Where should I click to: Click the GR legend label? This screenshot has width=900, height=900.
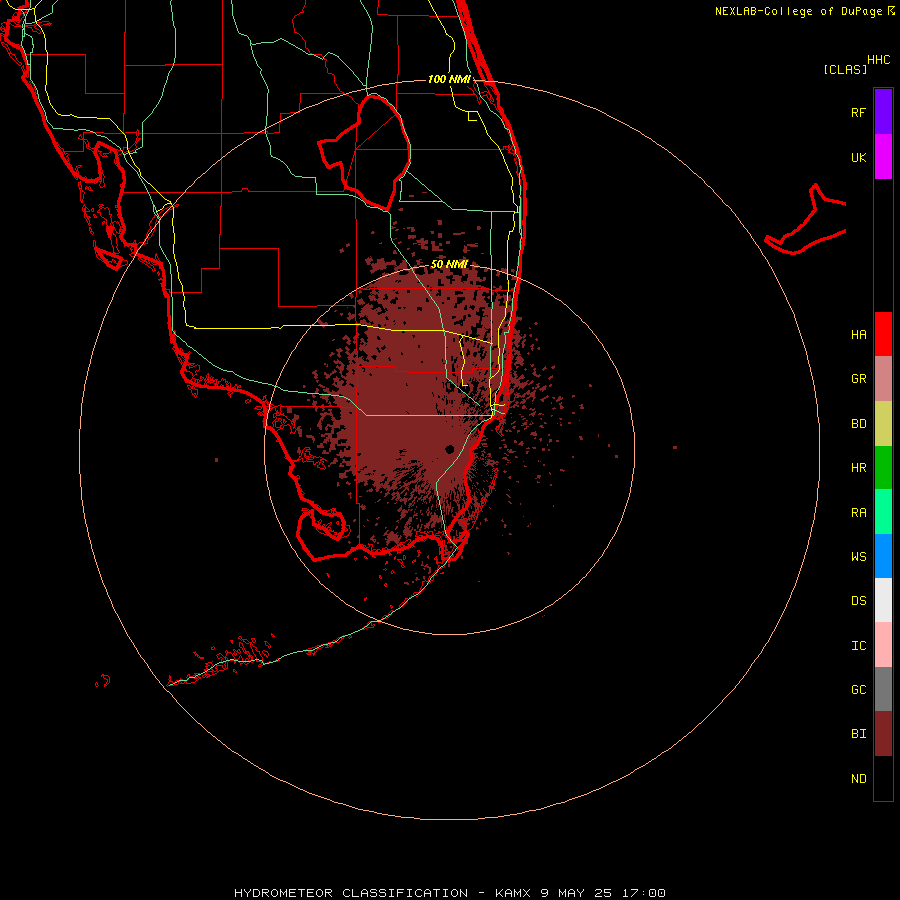pos(858,379)
